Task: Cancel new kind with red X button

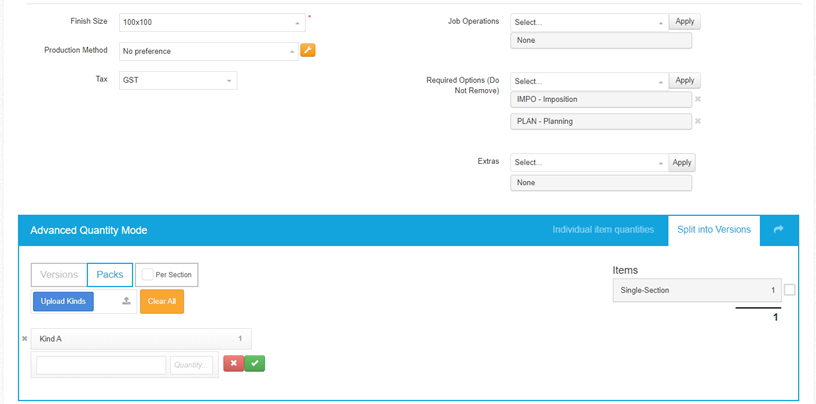Action: tap(234, 363)
